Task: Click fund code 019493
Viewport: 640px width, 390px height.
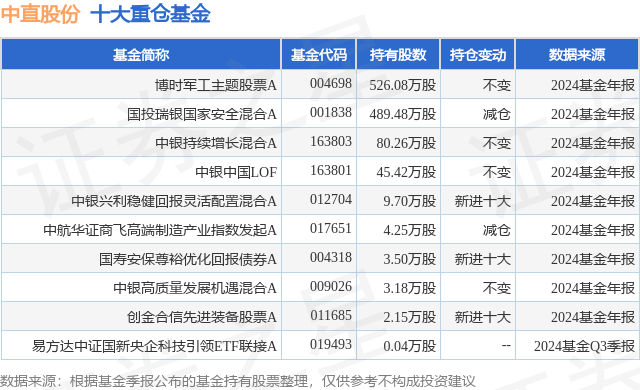Action: pyautogui.click(x=331, y=344)
